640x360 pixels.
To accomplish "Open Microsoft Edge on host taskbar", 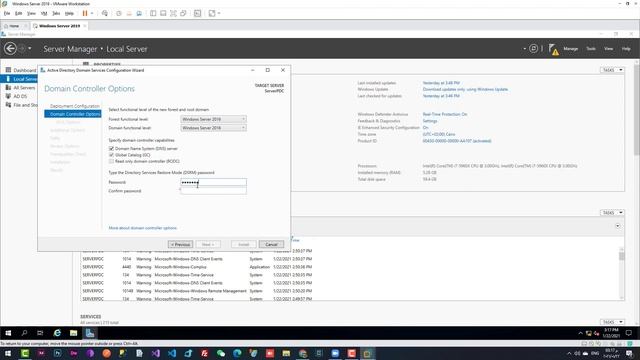I will 237,353.
